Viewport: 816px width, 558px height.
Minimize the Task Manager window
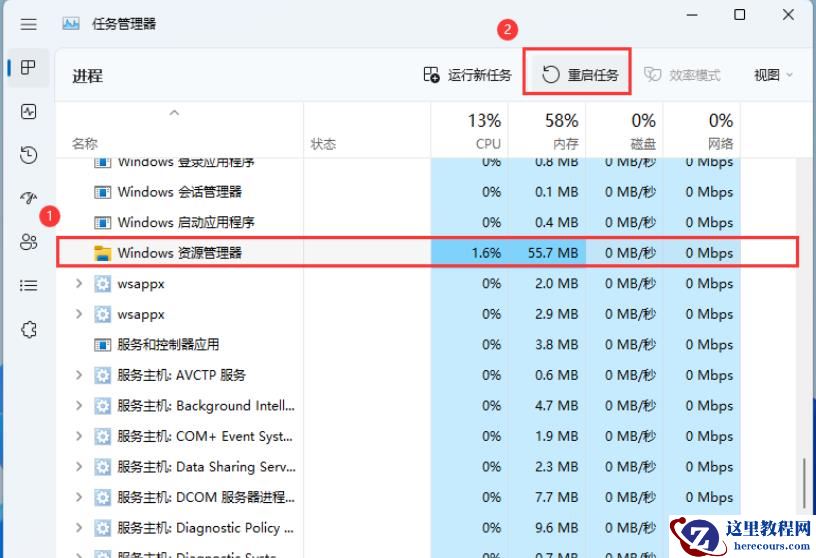[692, 15]
